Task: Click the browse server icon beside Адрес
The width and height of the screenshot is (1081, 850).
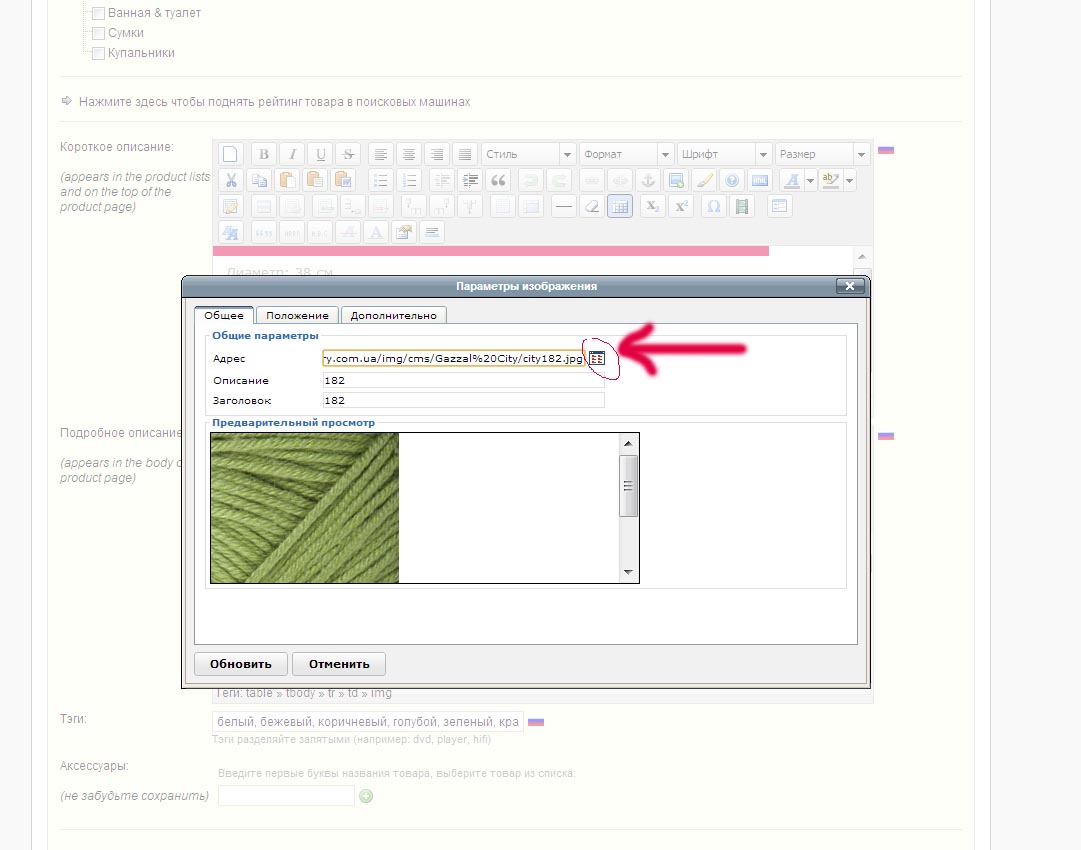Action: (x=597, y=358)
